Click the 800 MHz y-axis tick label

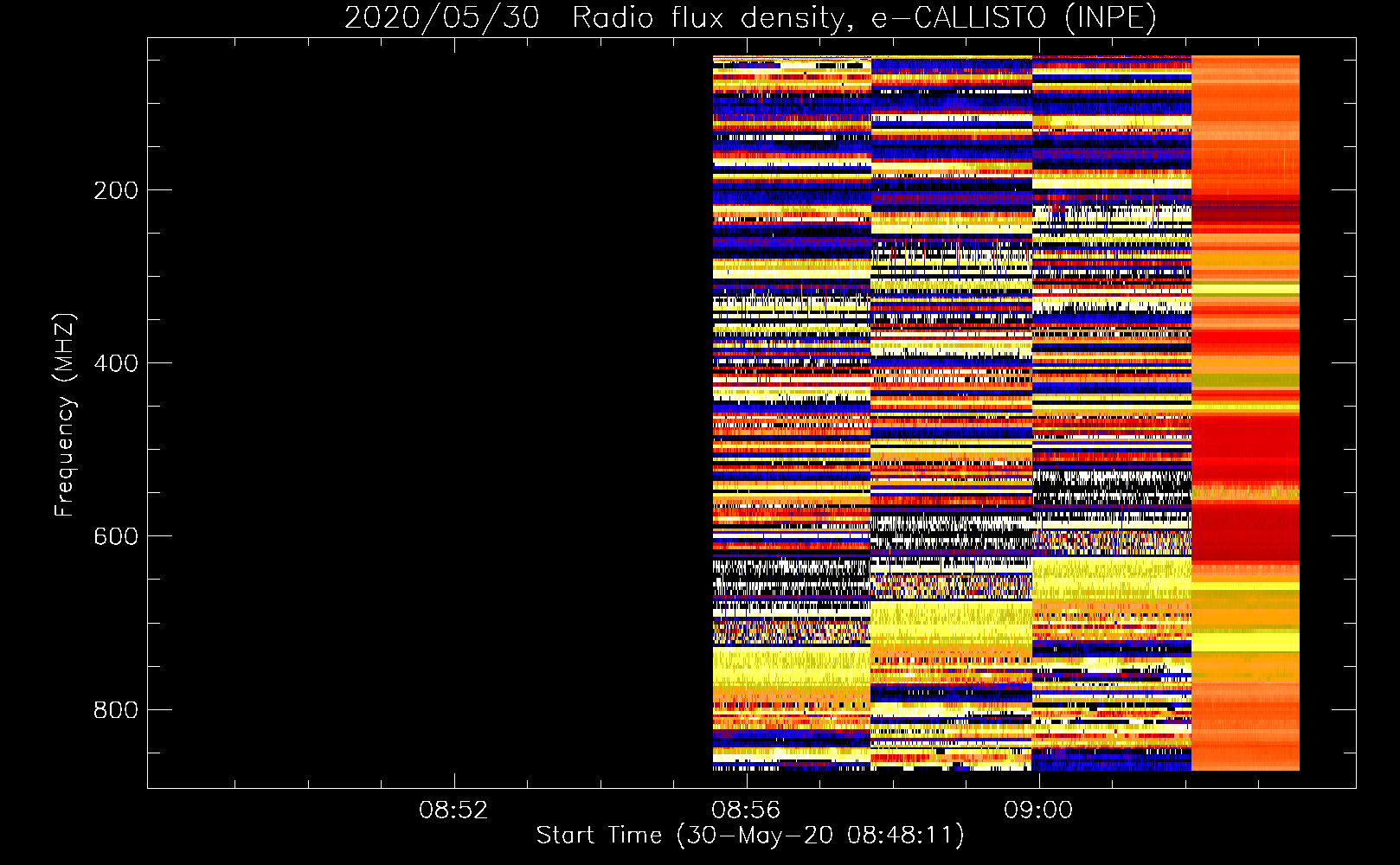click(x=115, y=710)
